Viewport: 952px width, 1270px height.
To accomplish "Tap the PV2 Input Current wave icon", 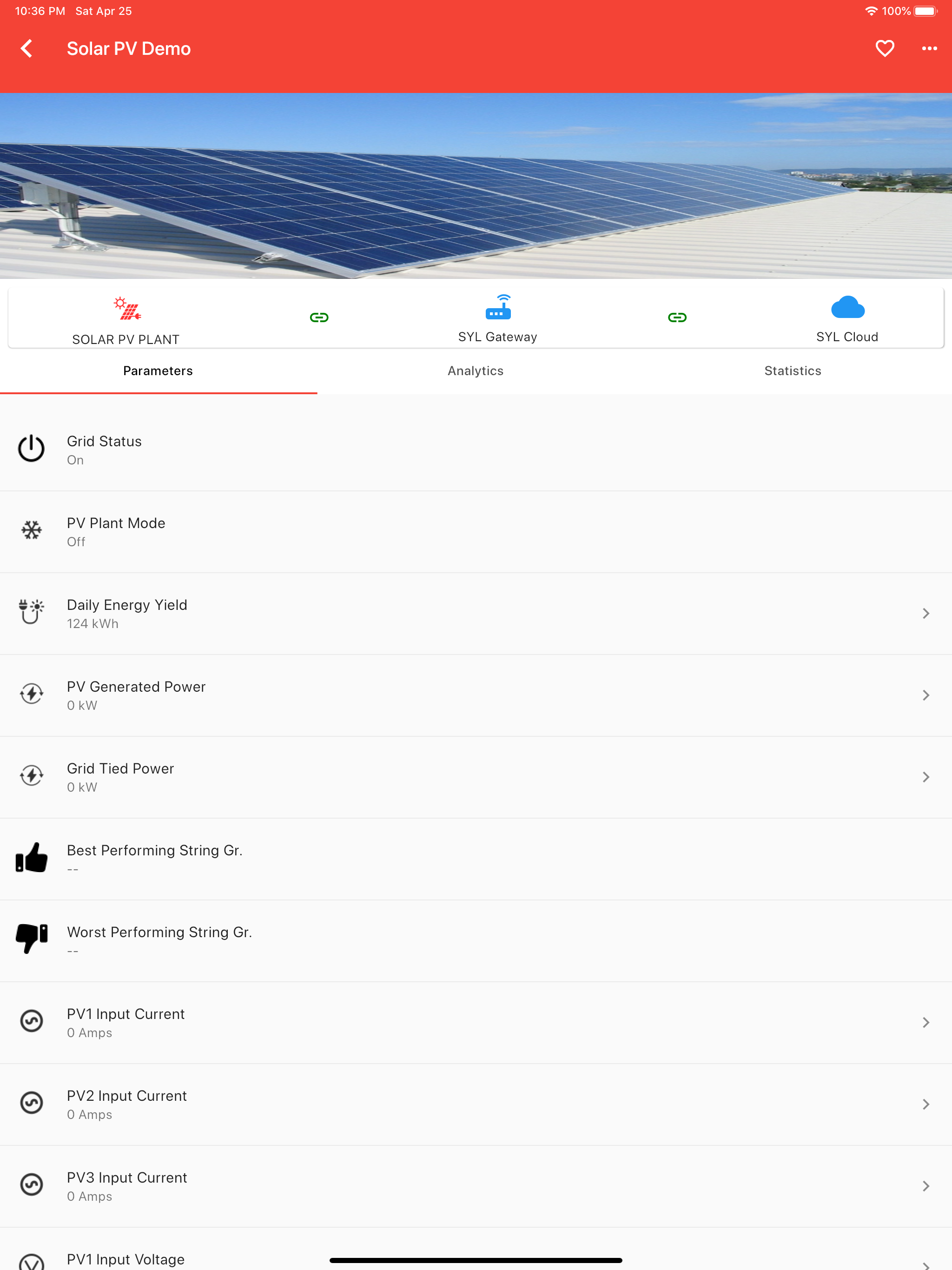I will [x=32, y=1103].
